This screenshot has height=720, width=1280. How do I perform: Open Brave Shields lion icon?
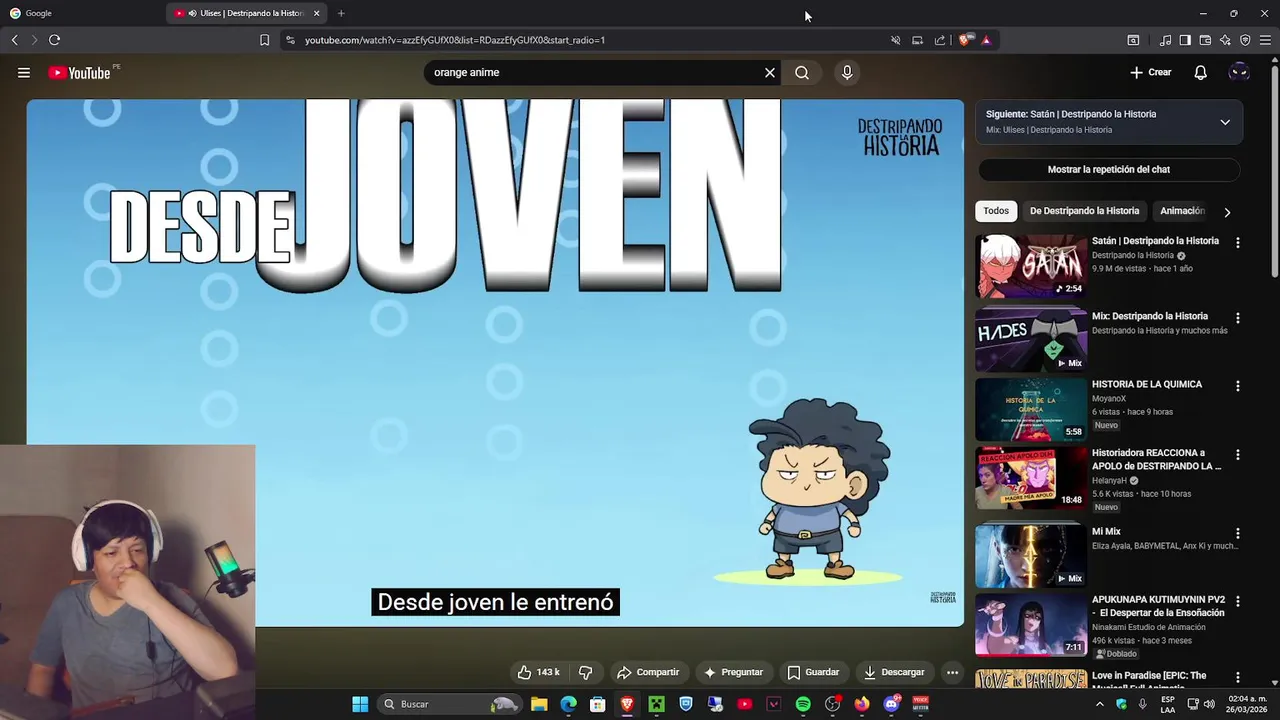(964, 40)
